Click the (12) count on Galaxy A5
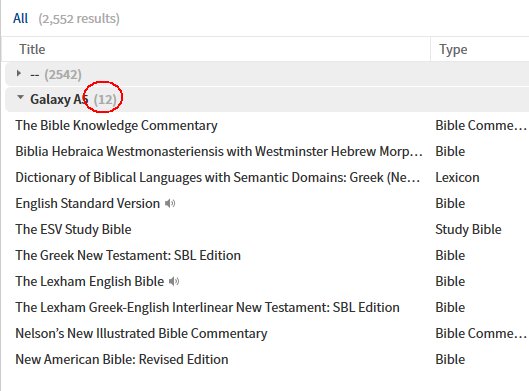 click(105, 100)
